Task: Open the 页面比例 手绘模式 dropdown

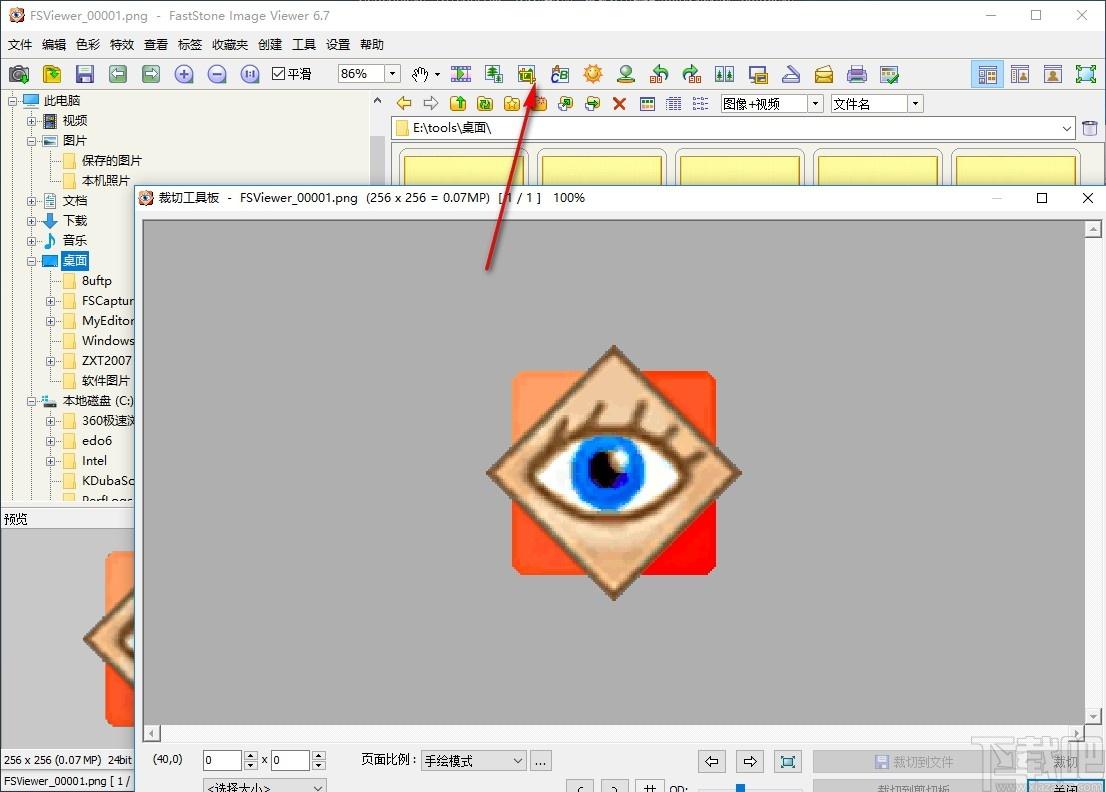Action: pyautogui.click(x=473, y=760)
